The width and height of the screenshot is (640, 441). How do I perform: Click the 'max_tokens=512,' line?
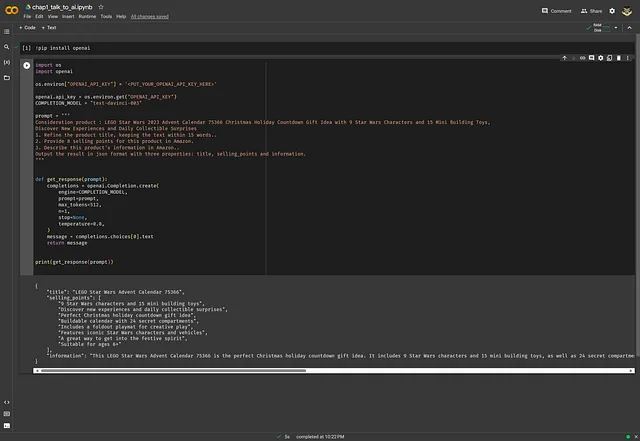(x=80, y=205)
